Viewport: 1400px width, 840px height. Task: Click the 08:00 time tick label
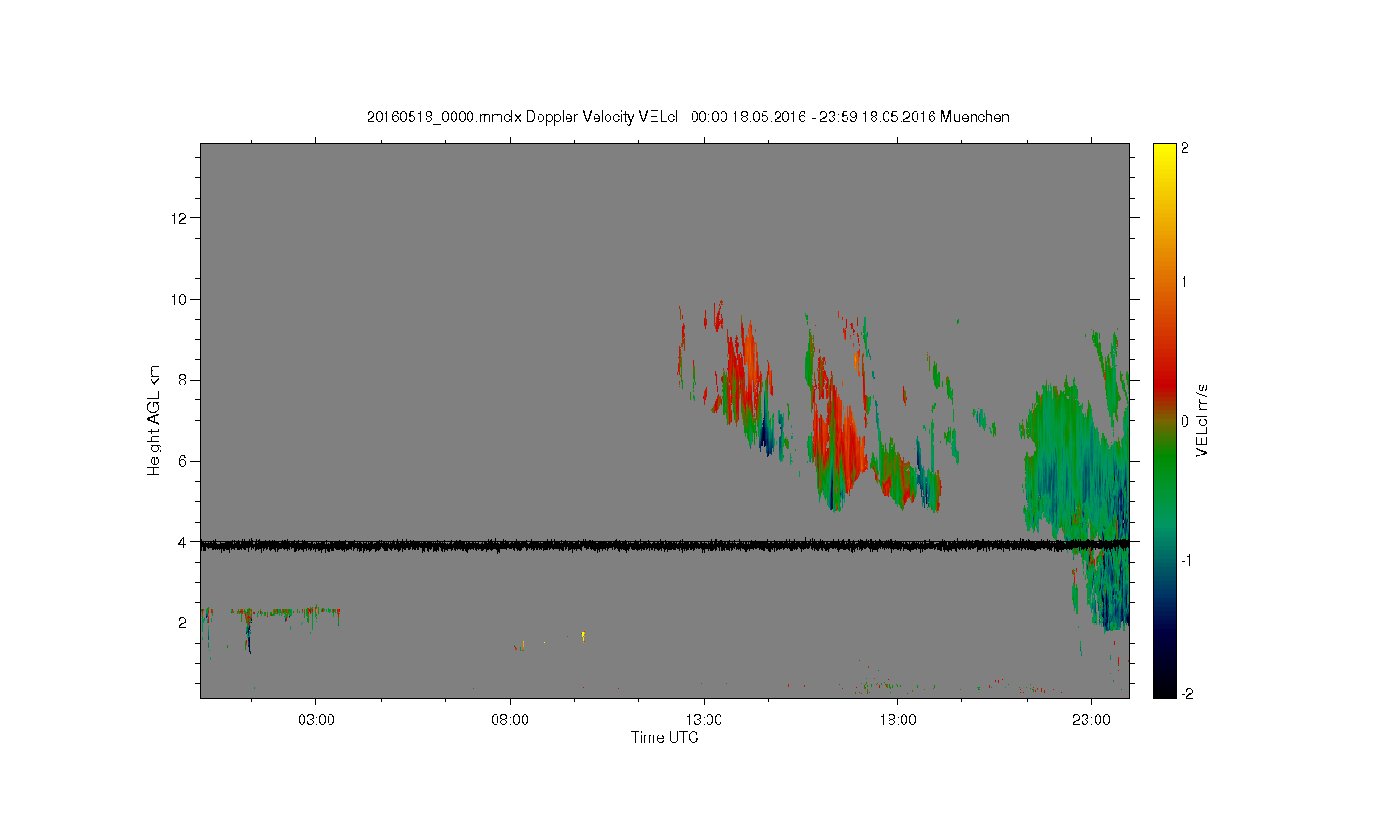510,720
